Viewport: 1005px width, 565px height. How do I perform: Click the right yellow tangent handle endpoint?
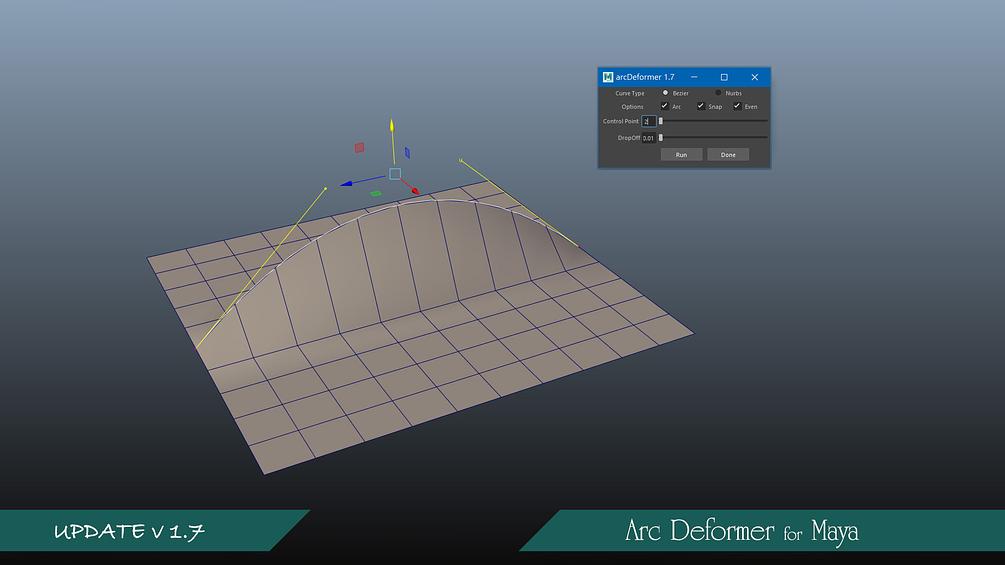point(460,160)
